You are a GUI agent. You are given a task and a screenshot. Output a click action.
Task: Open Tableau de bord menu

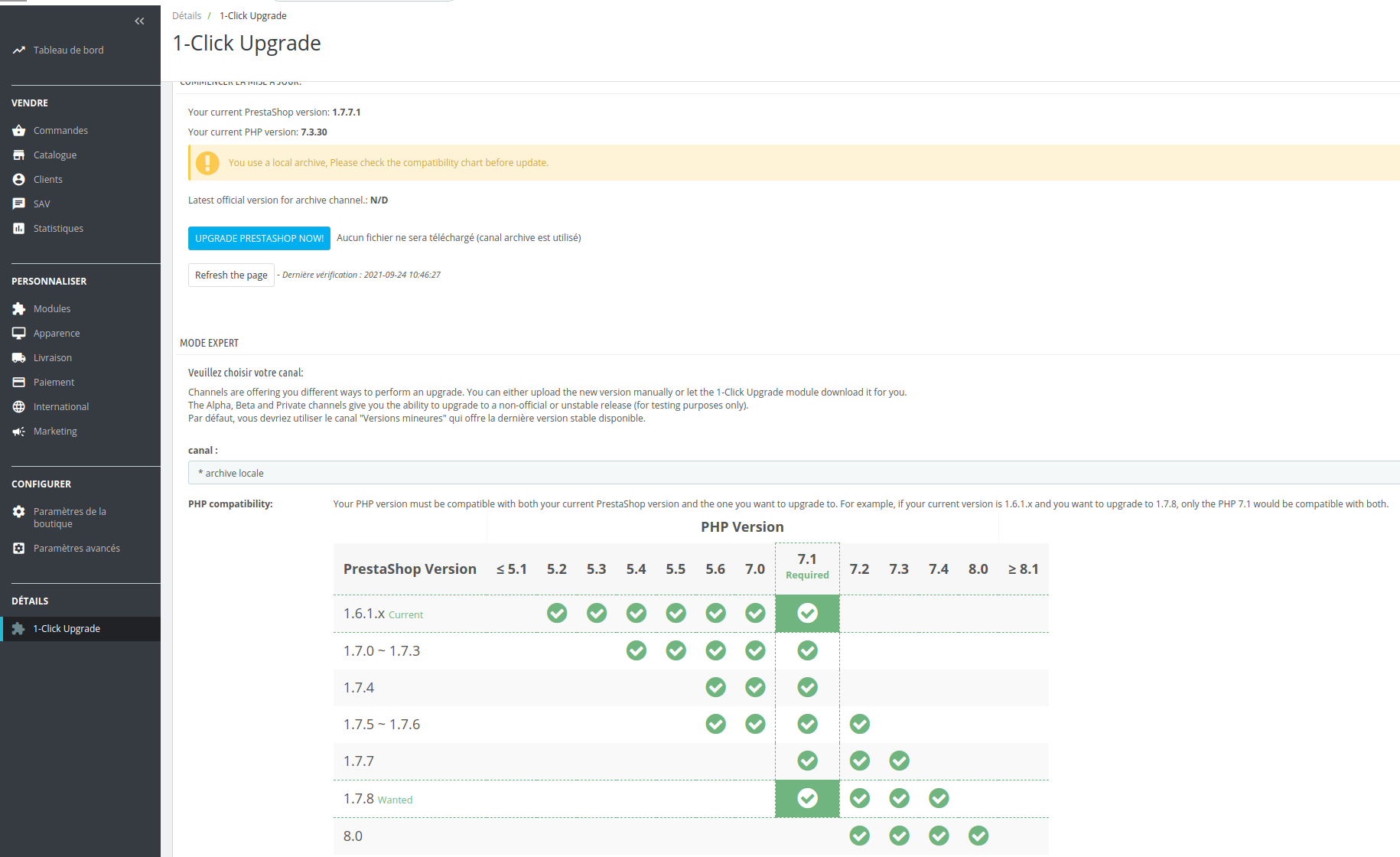tap(69, 50)
